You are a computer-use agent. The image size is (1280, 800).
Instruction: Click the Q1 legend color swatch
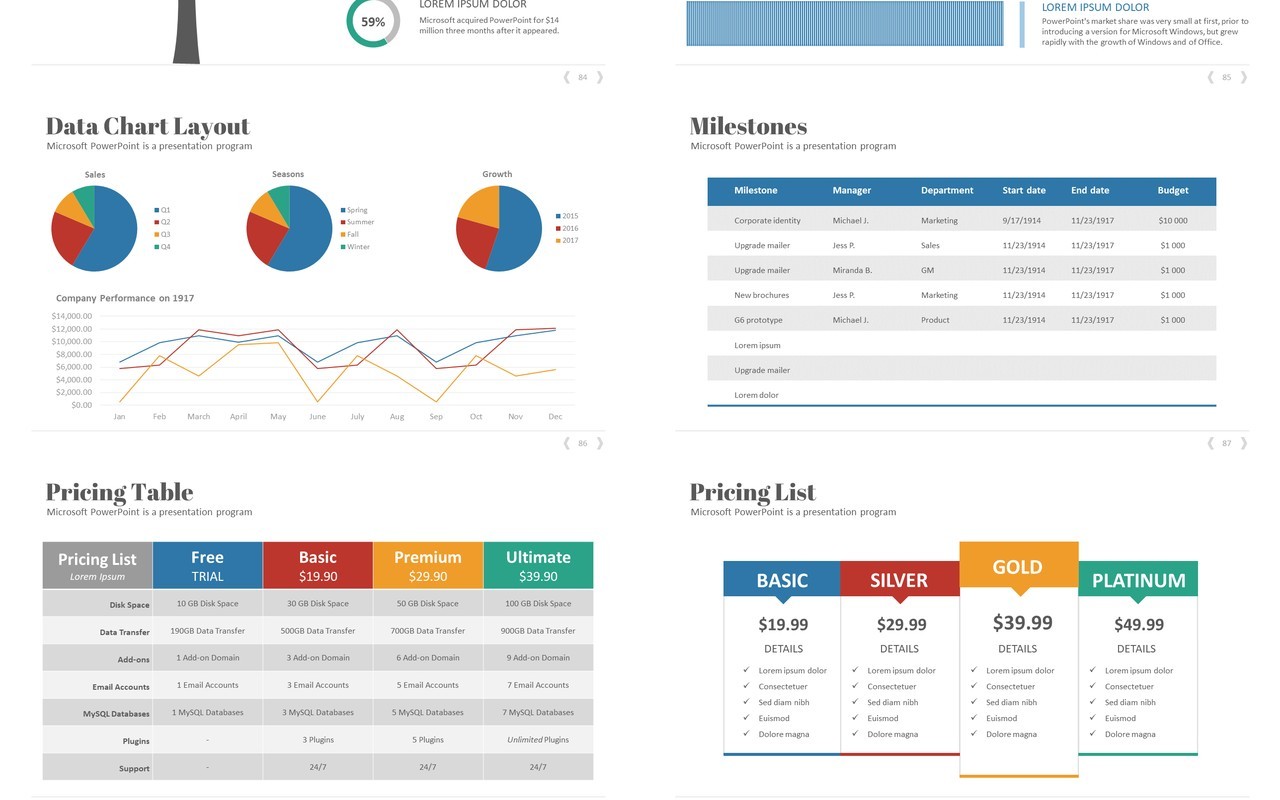click(156, 210)
